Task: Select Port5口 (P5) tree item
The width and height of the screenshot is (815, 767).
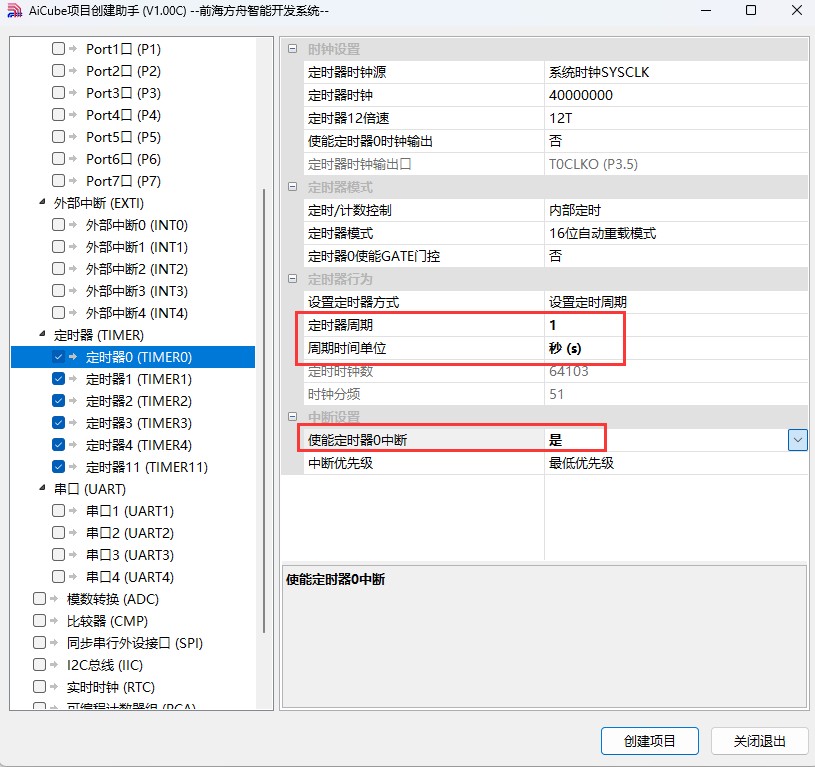Action: 124,137
